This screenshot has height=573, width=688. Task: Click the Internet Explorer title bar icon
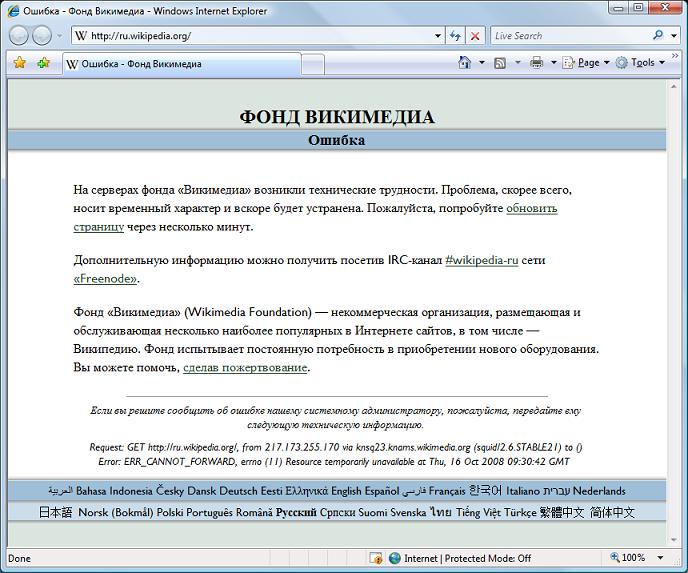tap(13, 11)
